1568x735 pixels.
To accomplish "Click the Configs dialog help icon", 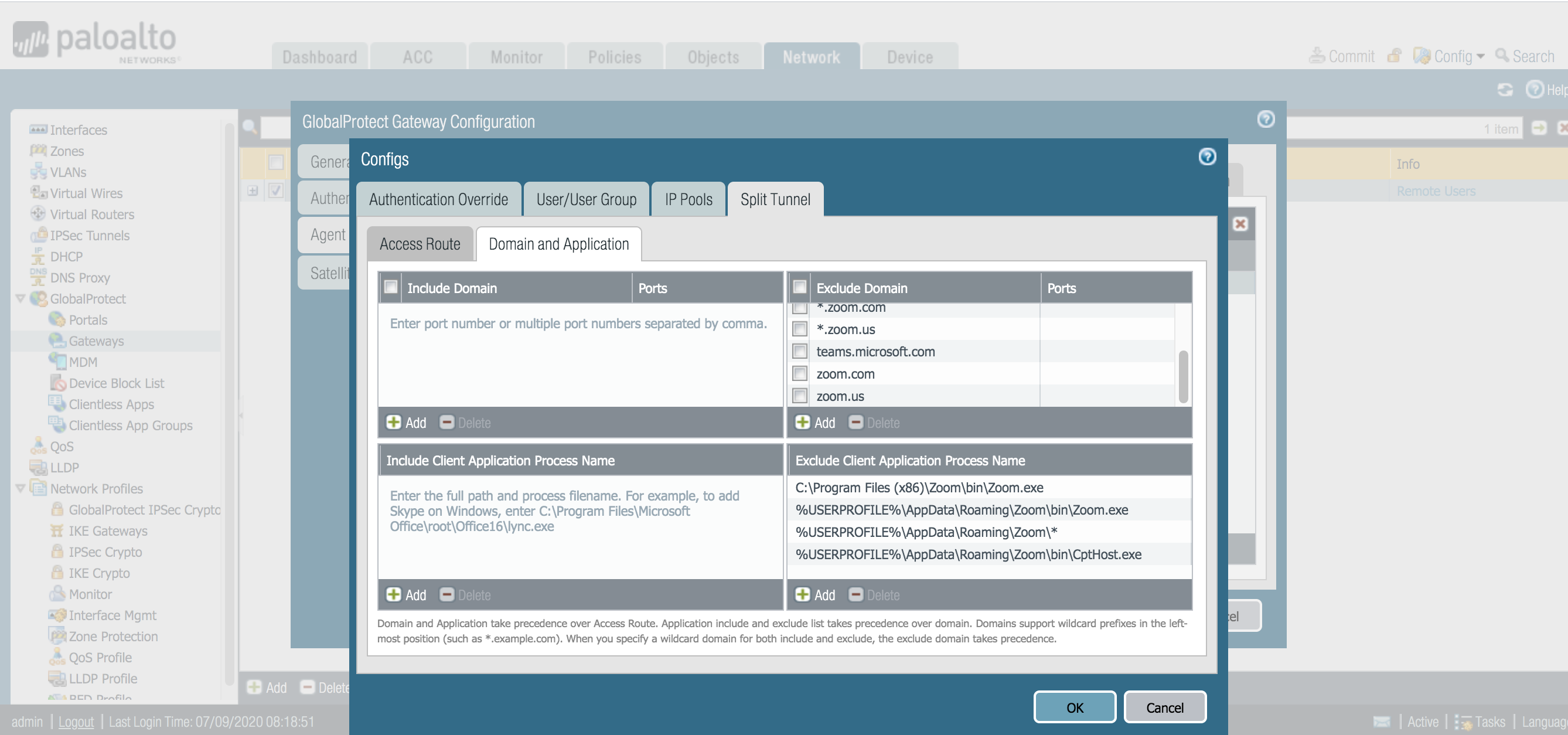I will [1206, 157].
